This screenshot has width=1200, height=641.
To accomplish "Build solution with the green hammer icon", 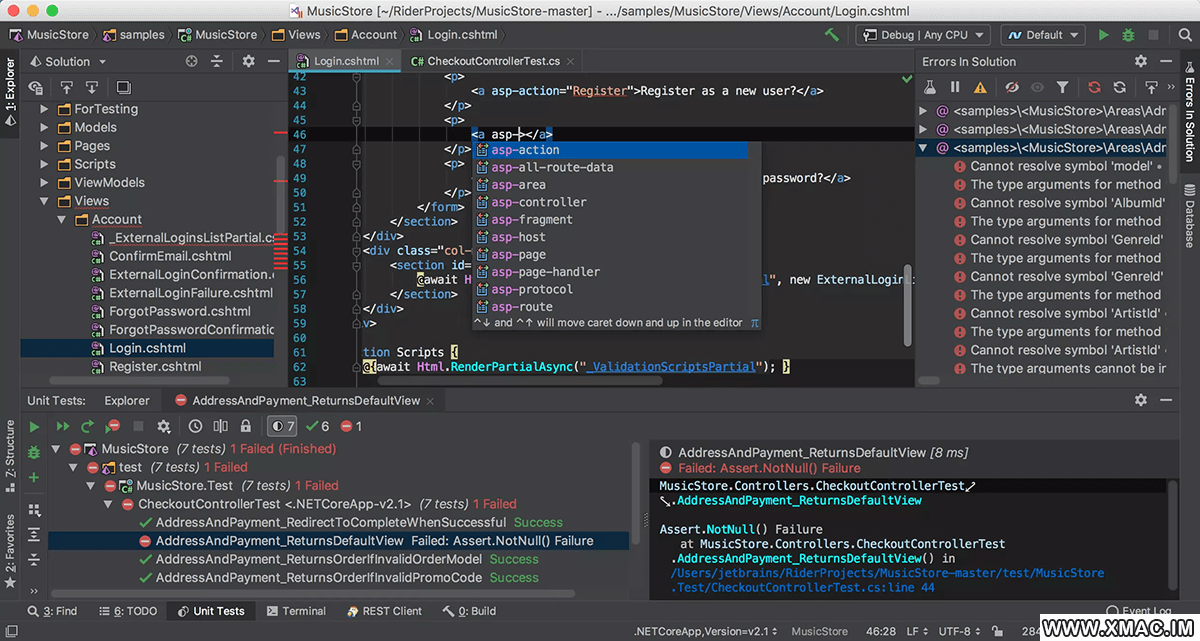I will point(832,35).
